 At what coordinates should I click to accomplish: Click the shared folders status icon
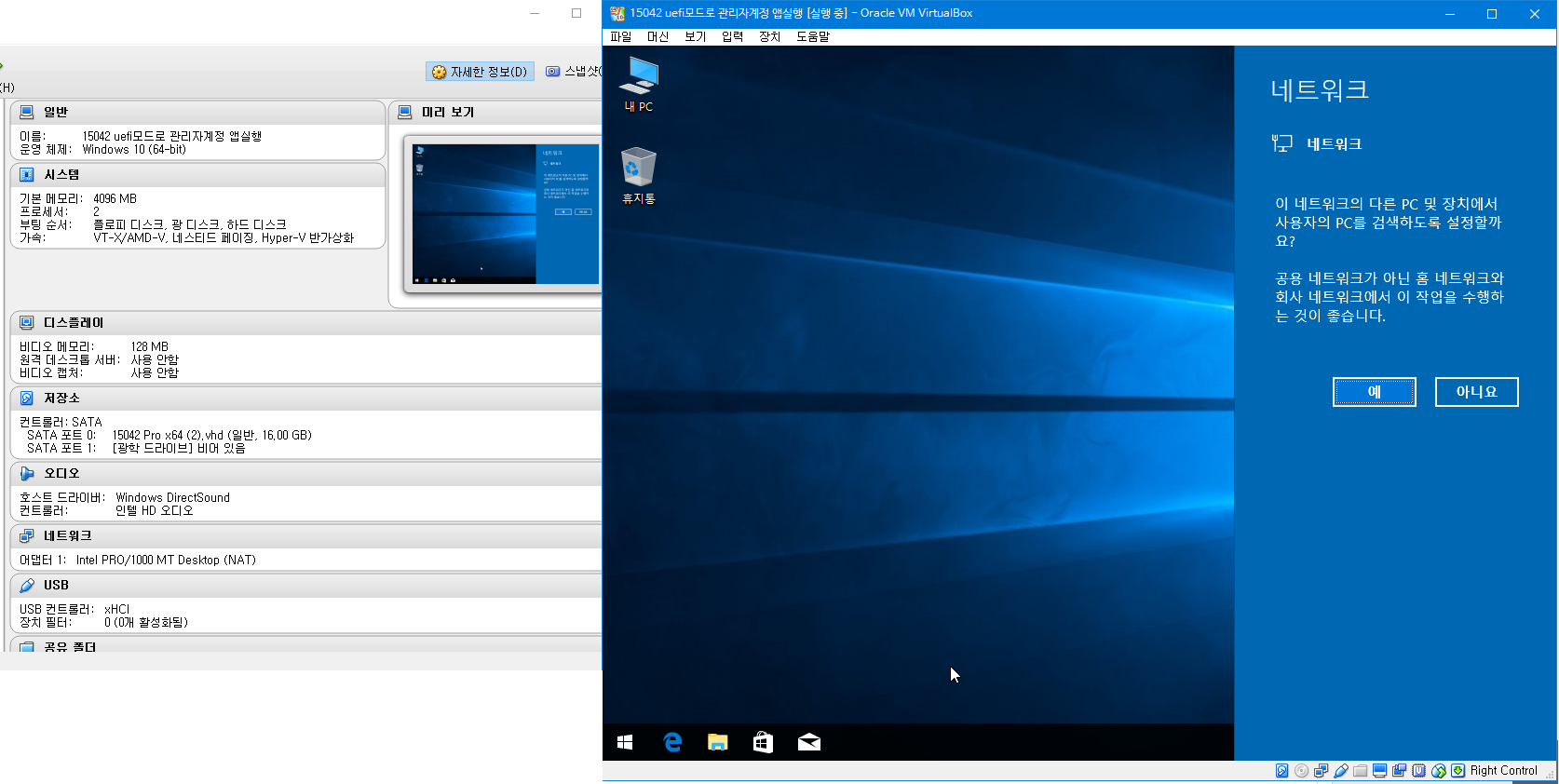click(1361, 771)
